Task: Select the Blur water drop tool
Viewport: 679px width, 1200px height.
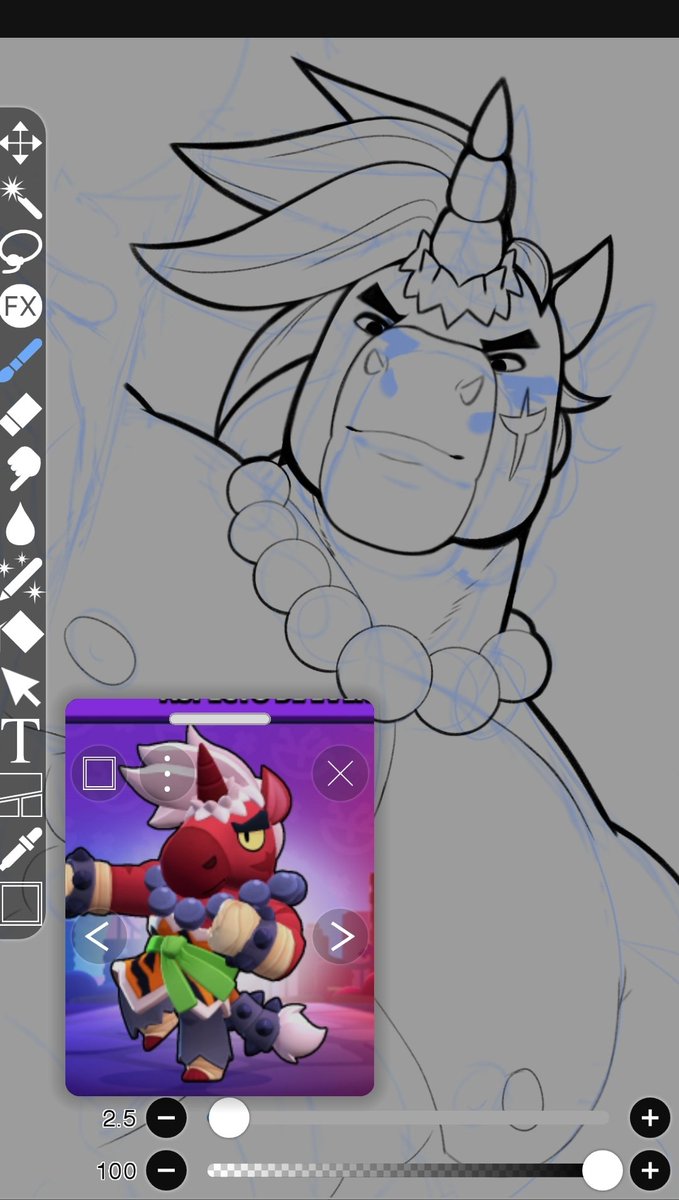Action: click(20, 522)
